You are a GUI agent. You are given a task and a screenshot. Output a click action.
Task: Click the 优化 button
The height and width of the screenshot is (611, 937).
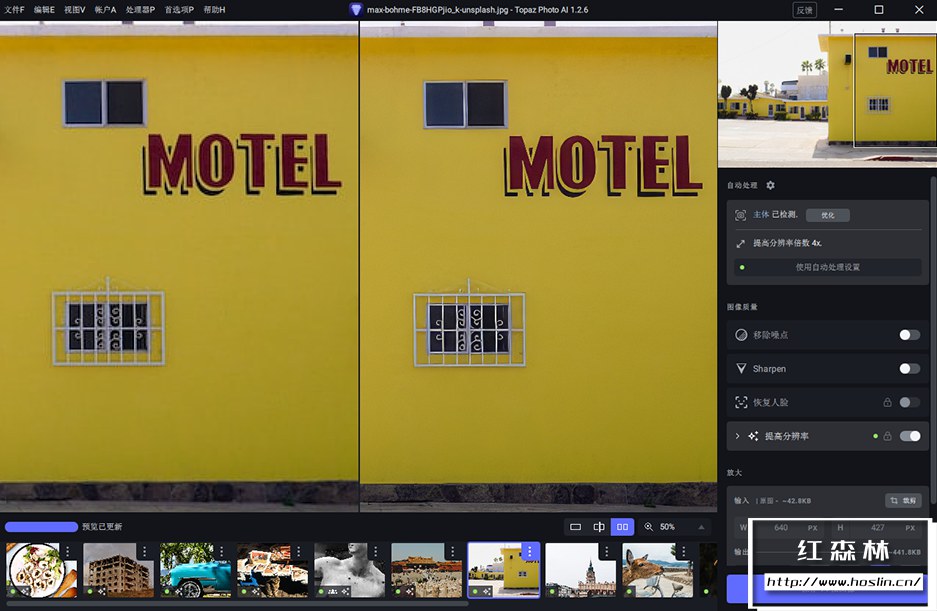point(828,215)
